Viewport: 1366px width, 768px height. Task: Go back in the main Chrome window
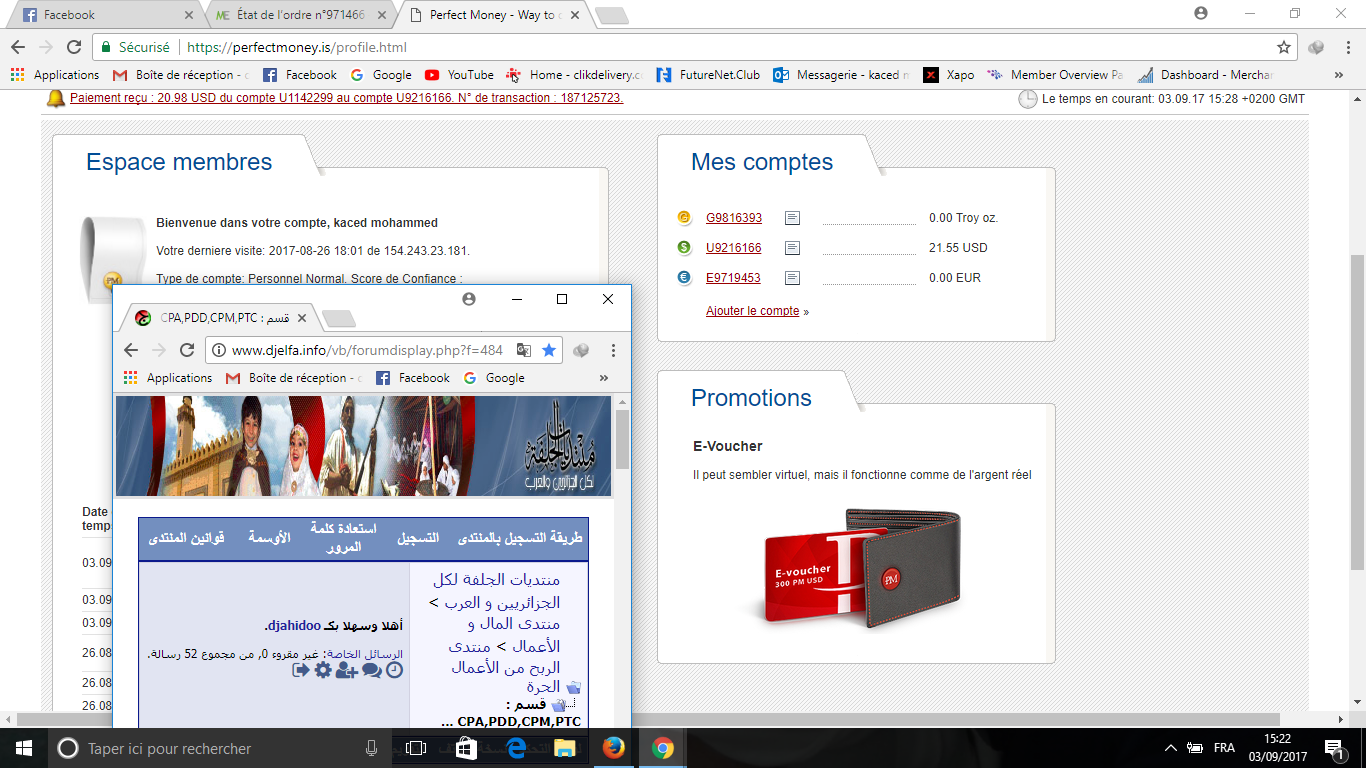18,47
